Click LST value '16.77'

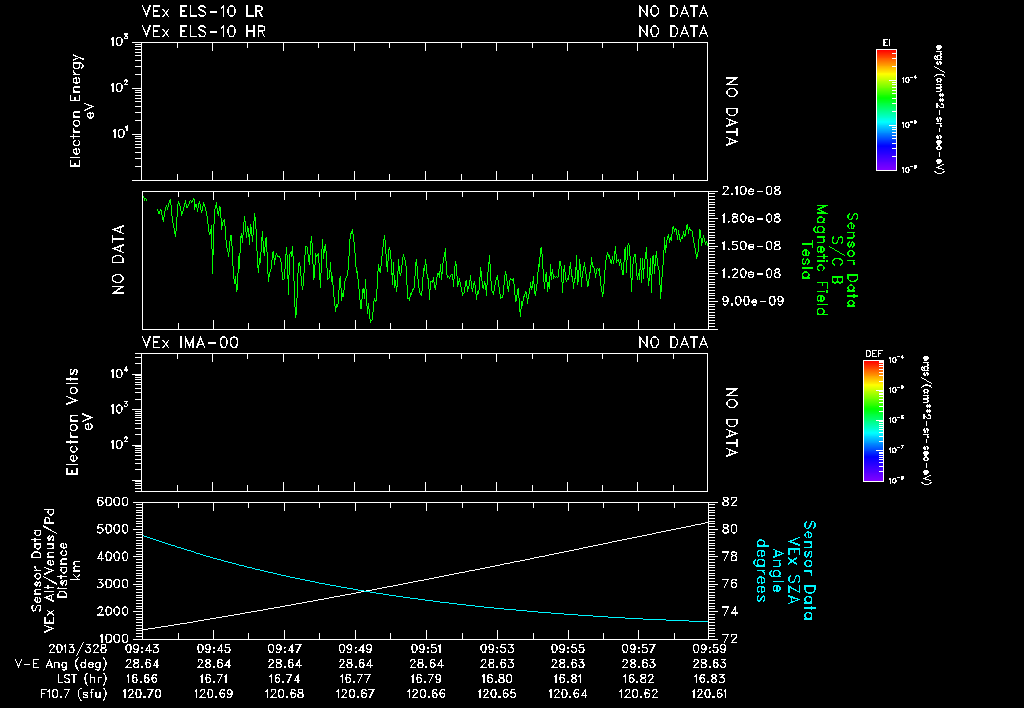(x=355, y=679)
